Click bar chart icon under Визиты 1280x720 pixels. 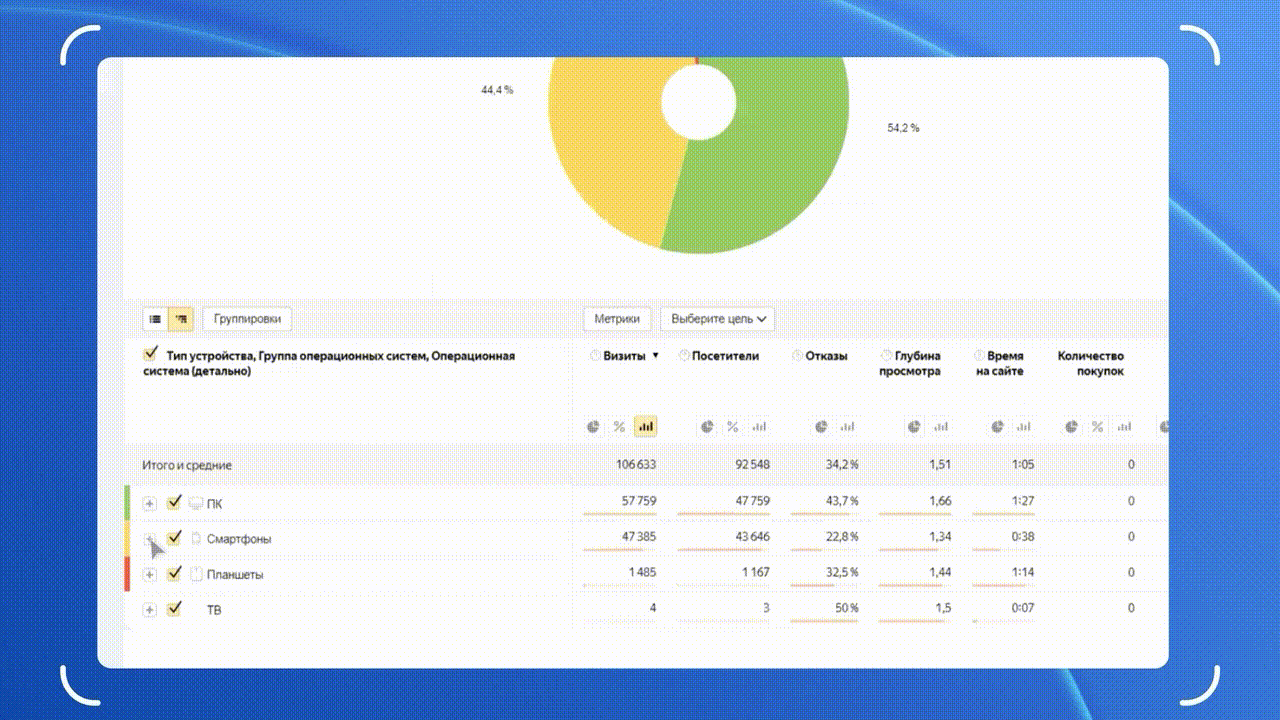coord(646,427)
